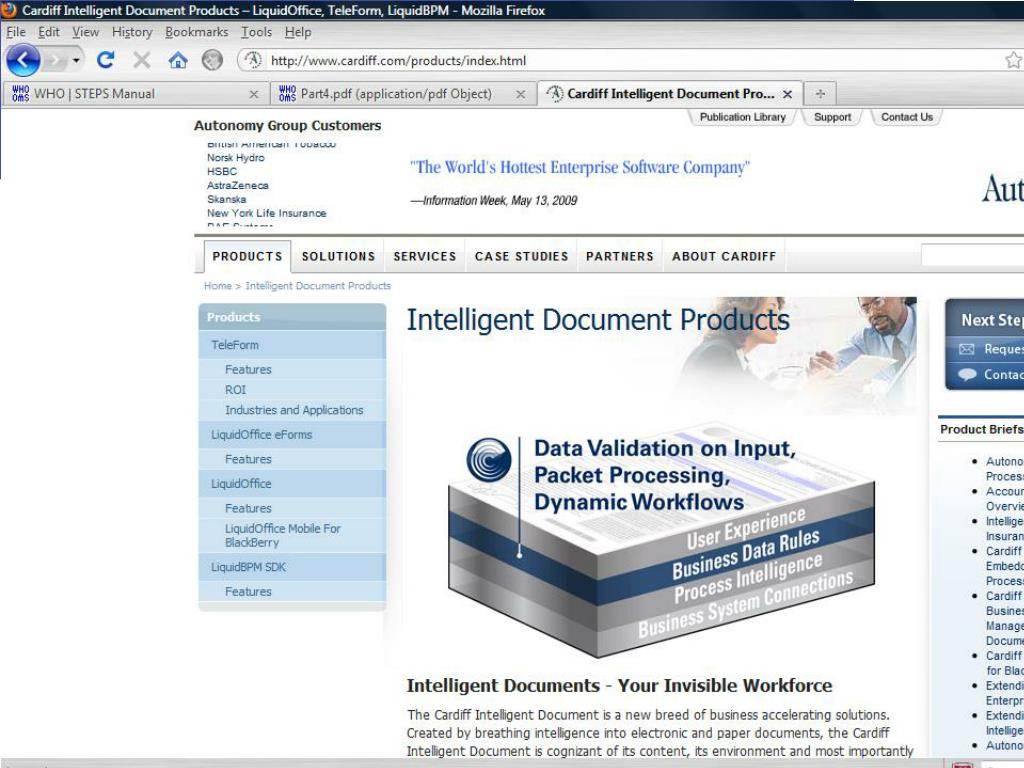Click the greyed-out Forward arrow button

click(x=56, y=61)
